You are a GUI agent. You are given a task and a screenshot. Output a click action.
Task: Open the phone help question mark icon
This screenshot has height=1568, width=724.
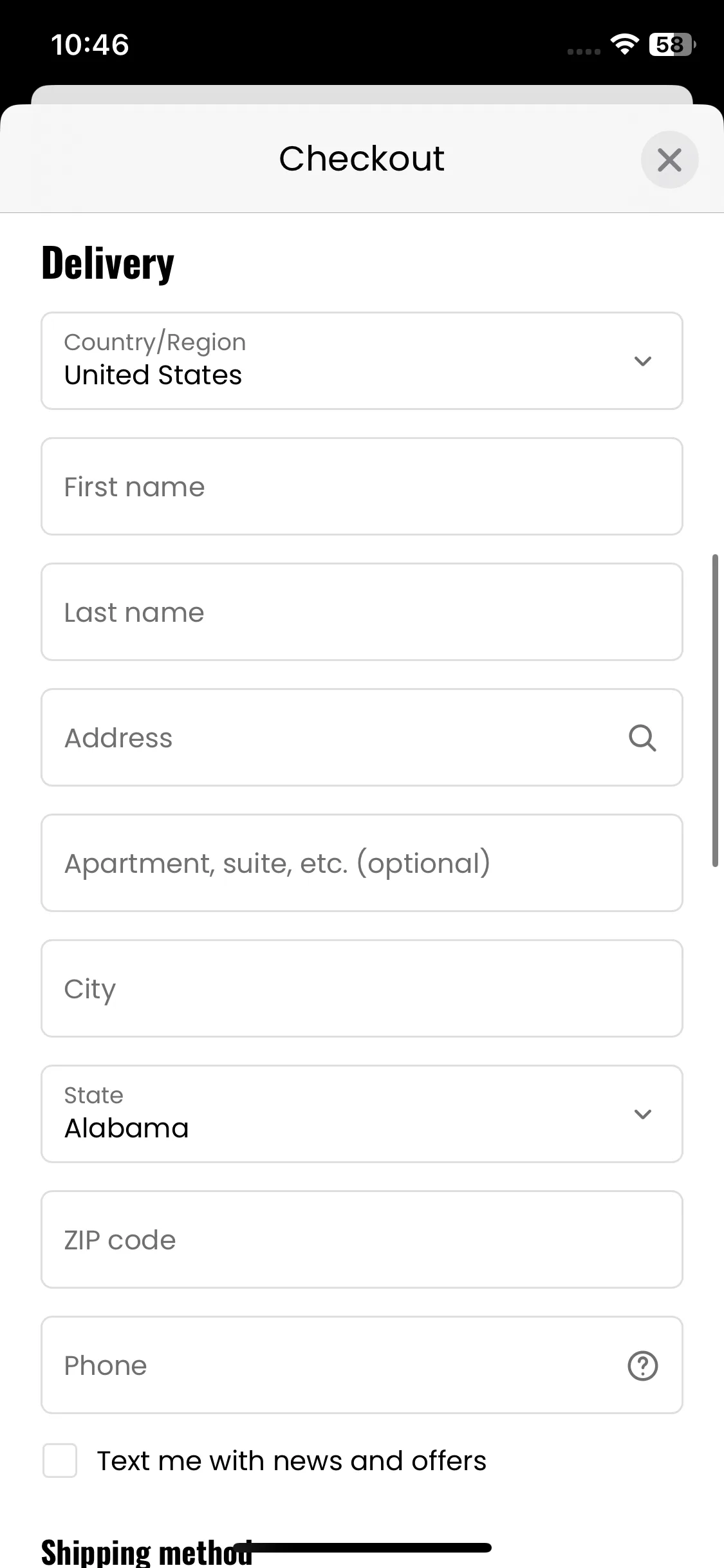point(642,1366)
